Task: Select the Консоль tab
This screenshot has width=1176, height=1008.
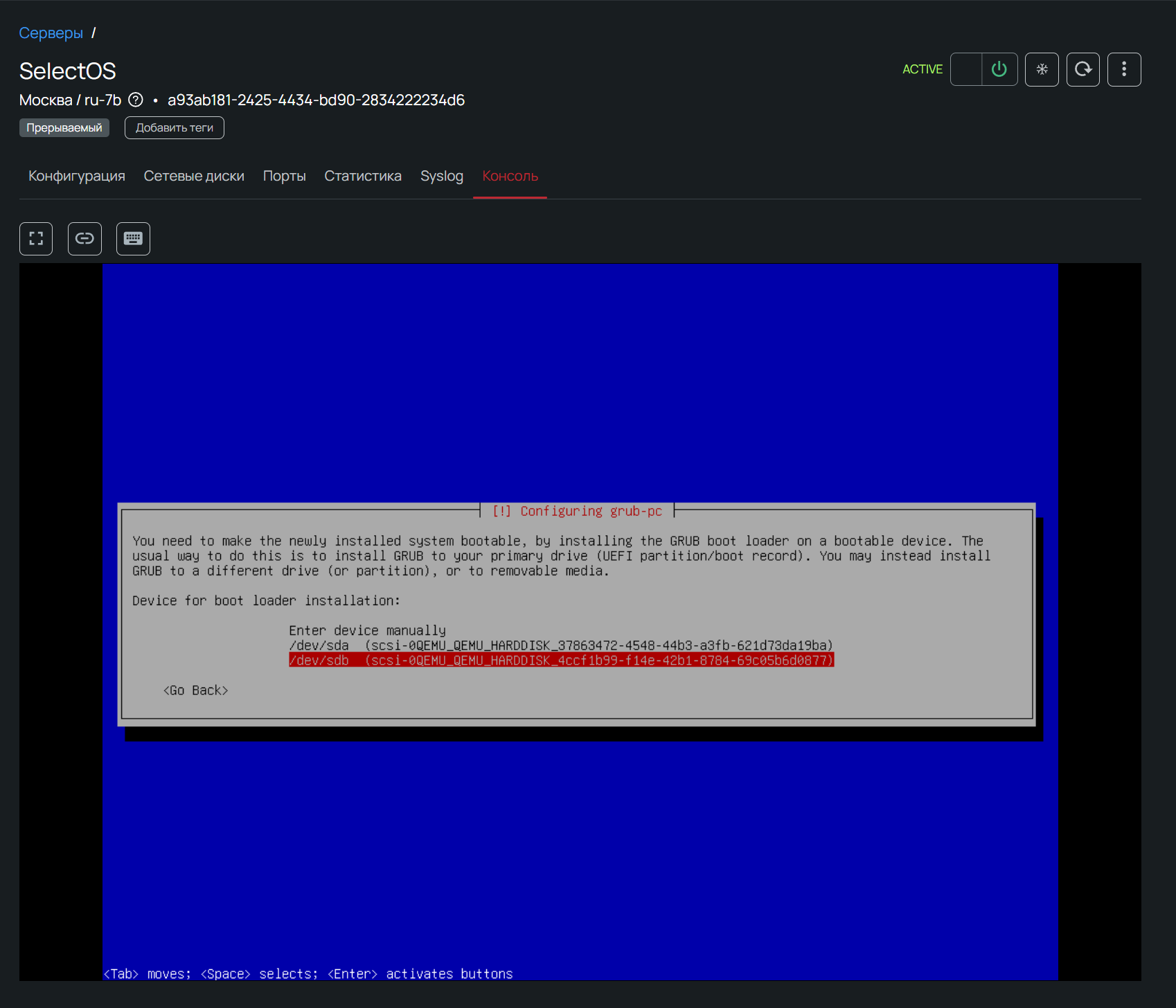Action: pyautogui.click(x=510, y=176)
